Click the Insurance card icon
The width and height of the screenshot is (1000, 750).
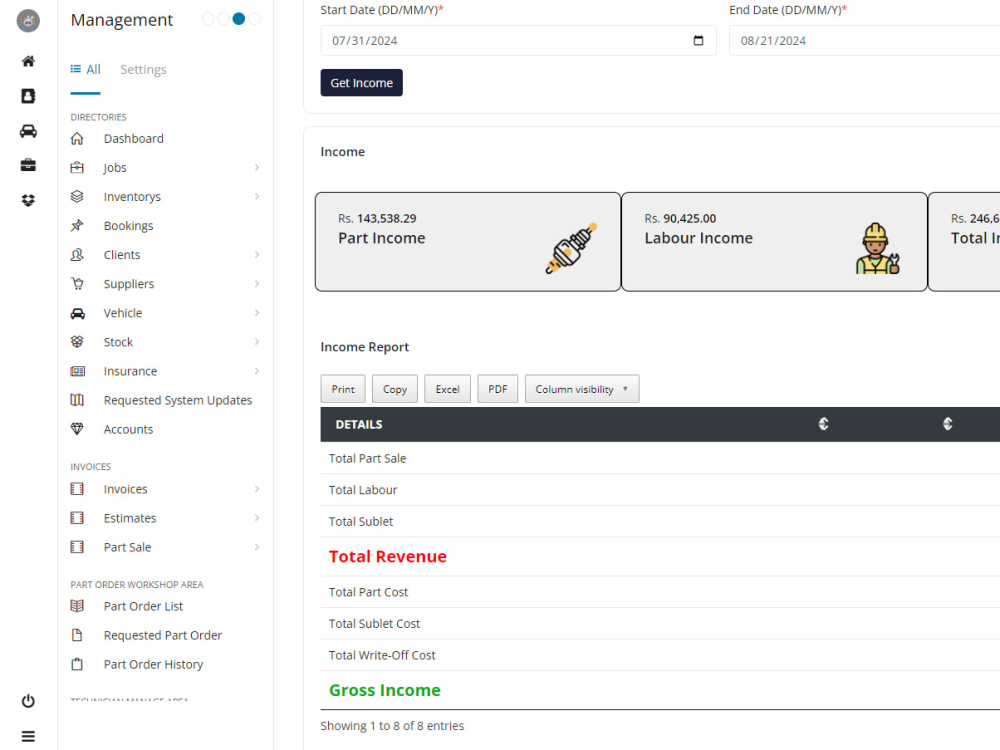(x=77, y=371)
